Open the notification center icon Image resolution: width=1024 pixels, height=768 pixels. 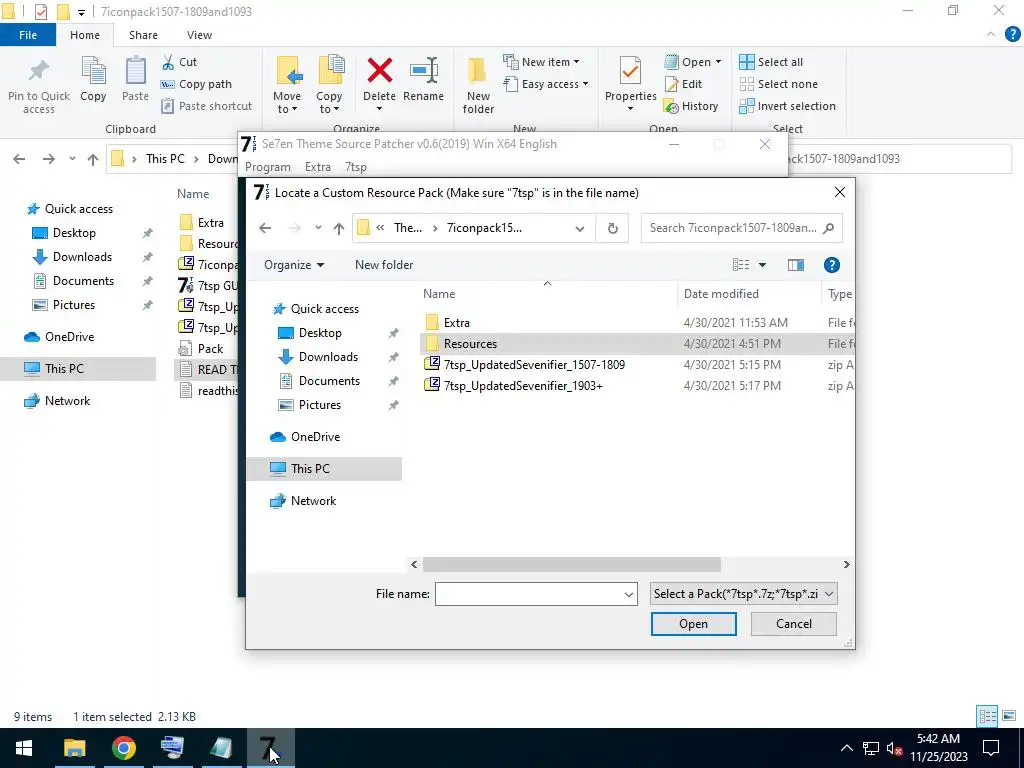pos(991,748)
